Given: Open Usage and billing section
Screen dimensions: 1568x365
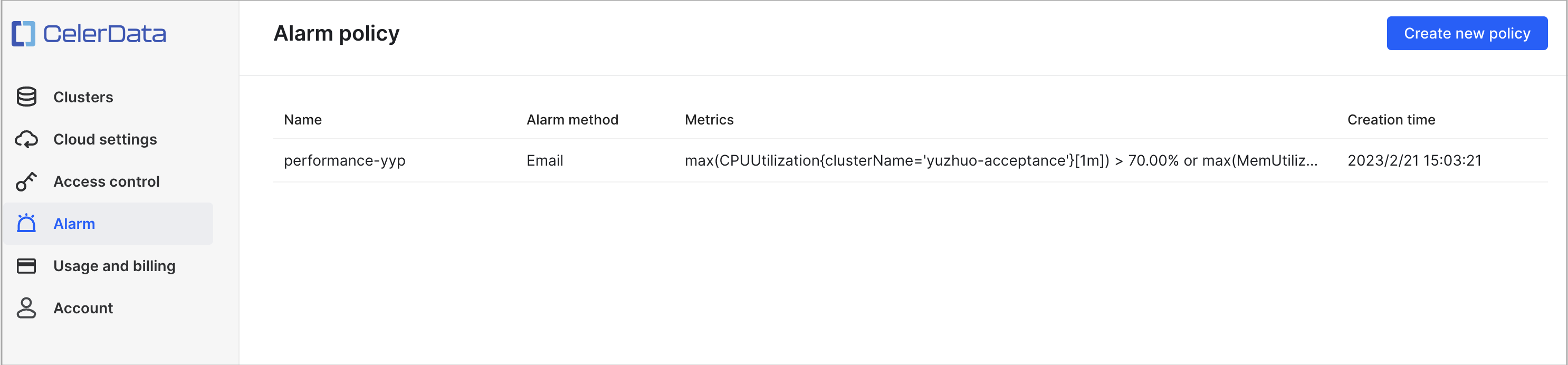Looking at the screenshot, I should pyautogui.click(x=114, y=266).
